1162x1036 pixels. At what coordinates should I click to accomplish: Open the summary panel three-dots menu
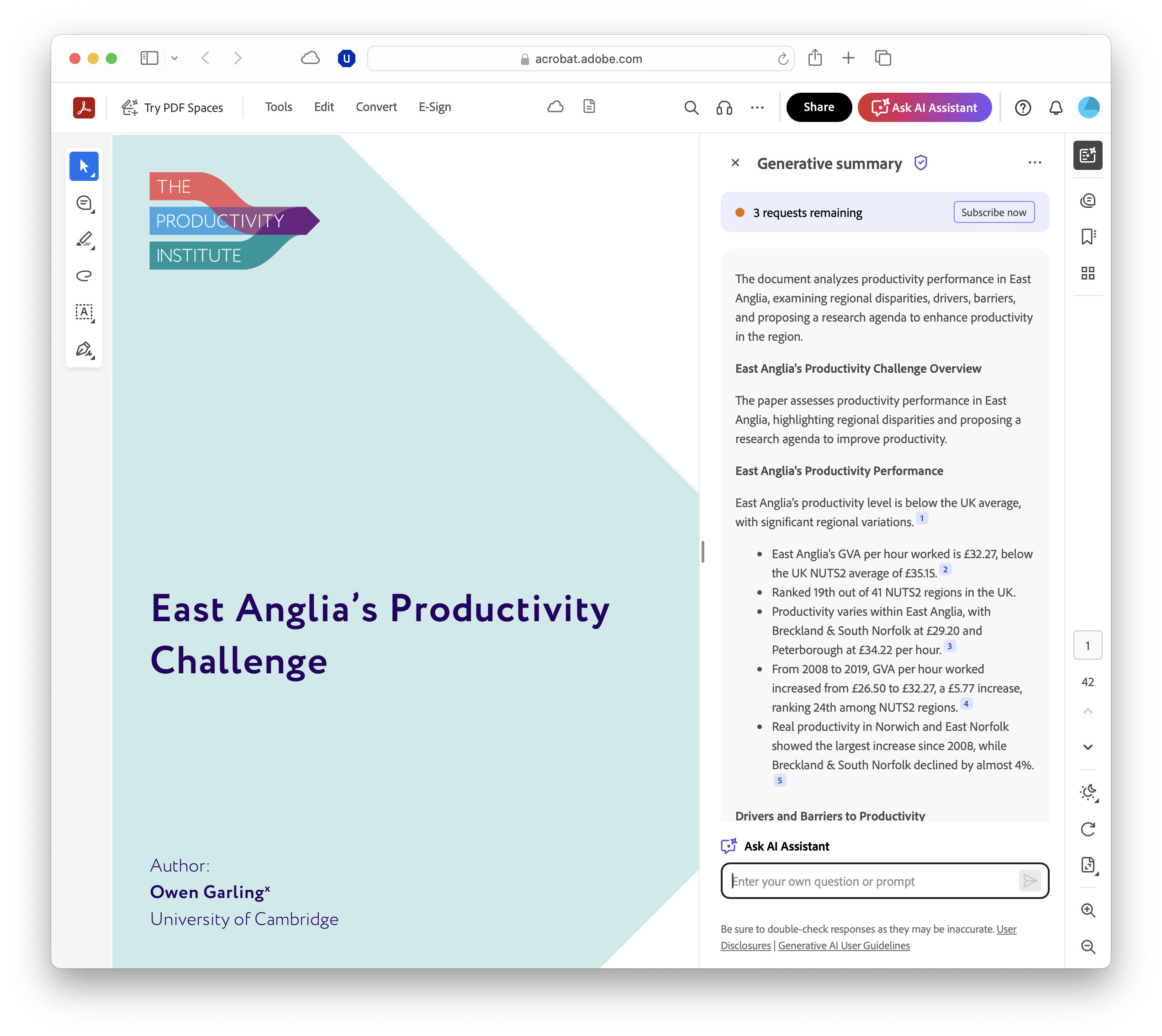tap(1035, 163)
